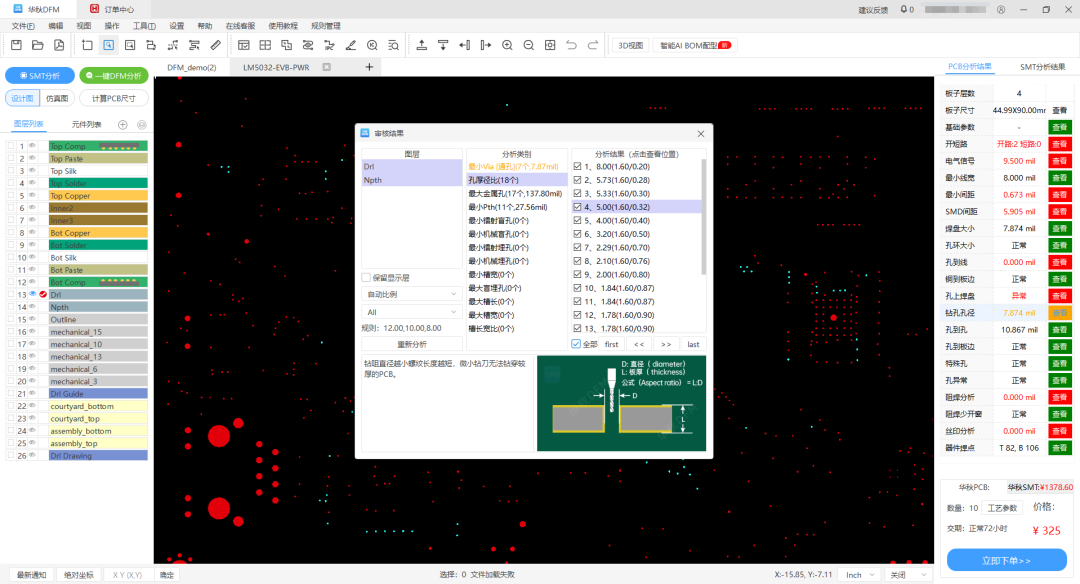Select the highlighted zoom-area selection tool
Viewport: 1080px width, 584px height.
[109, 45]
